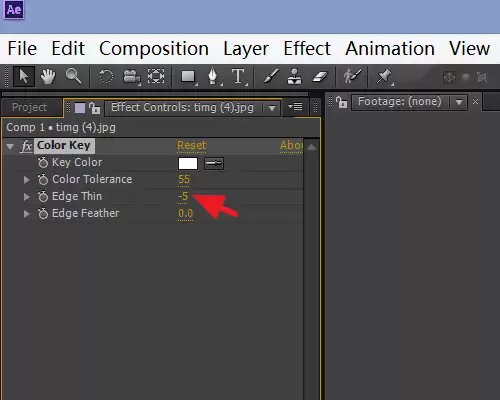Select the Puppet Pin tool
The height and width of the screenshot is (400, 500).
pyautogui.click(x=384, y=76)
